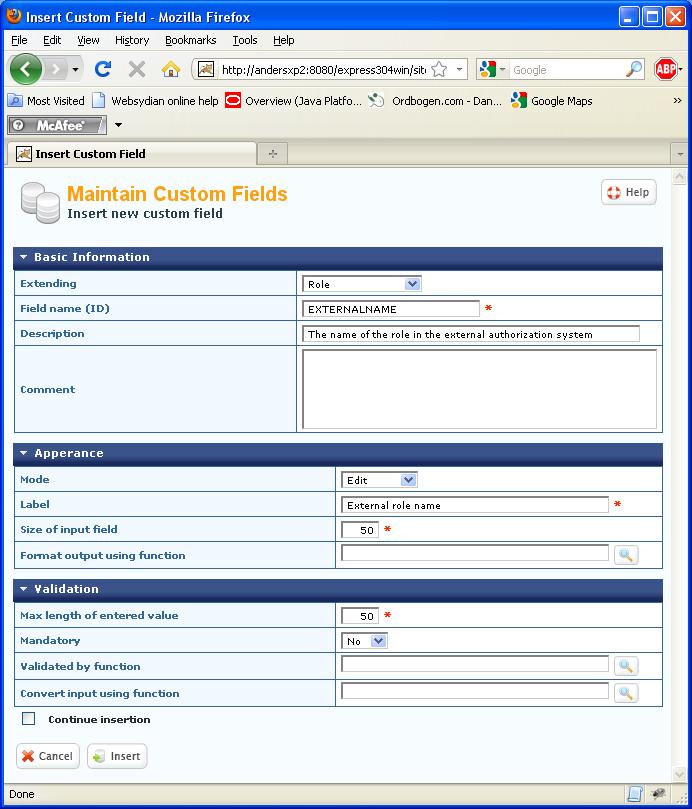Collapse the Validation section
Screen dimensions: 692x809
point(23,589)
